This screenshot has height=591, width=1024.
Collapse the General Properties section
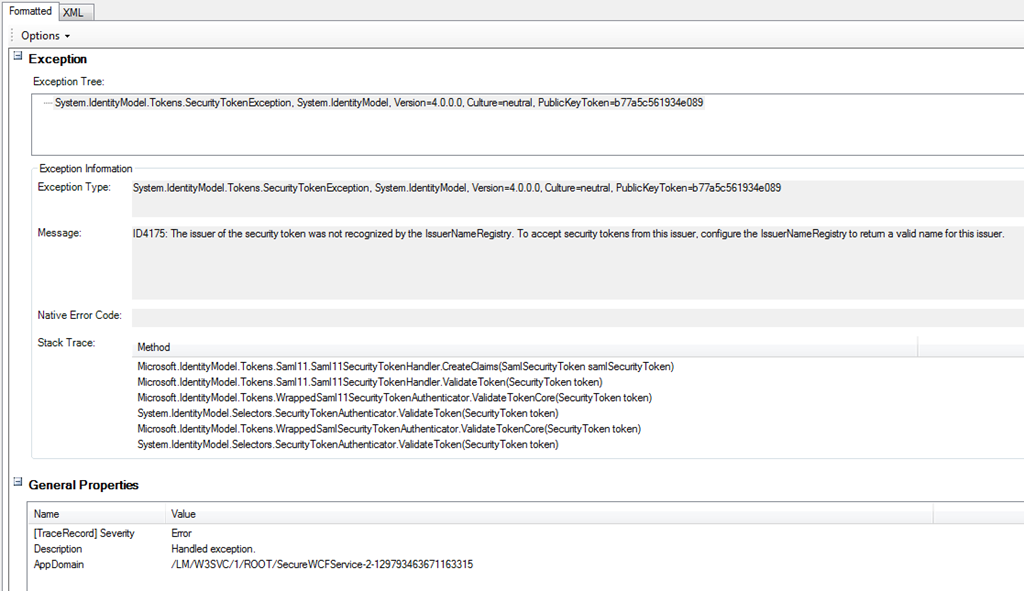point(17,484)
